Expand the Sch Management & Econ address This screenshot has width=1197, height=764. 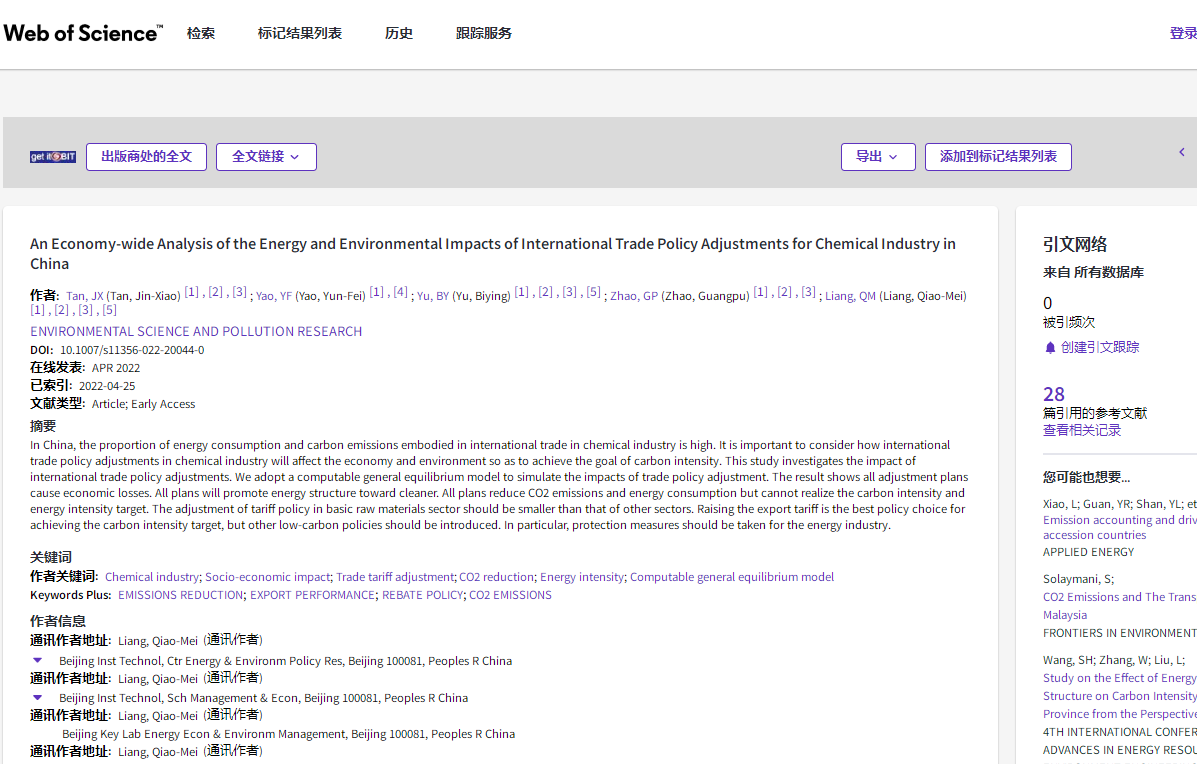pos(38,697)
